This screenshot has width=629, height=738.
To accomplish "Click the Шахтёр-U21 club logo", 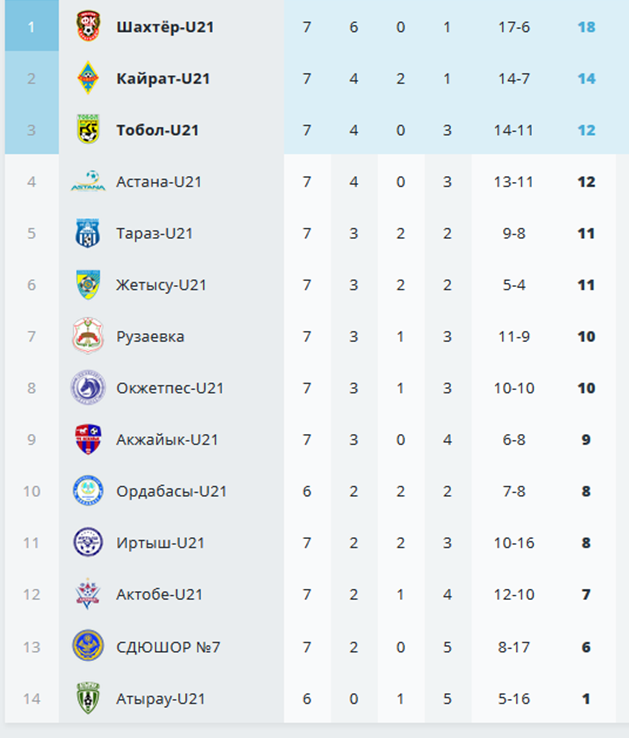I will pos(88,26).
